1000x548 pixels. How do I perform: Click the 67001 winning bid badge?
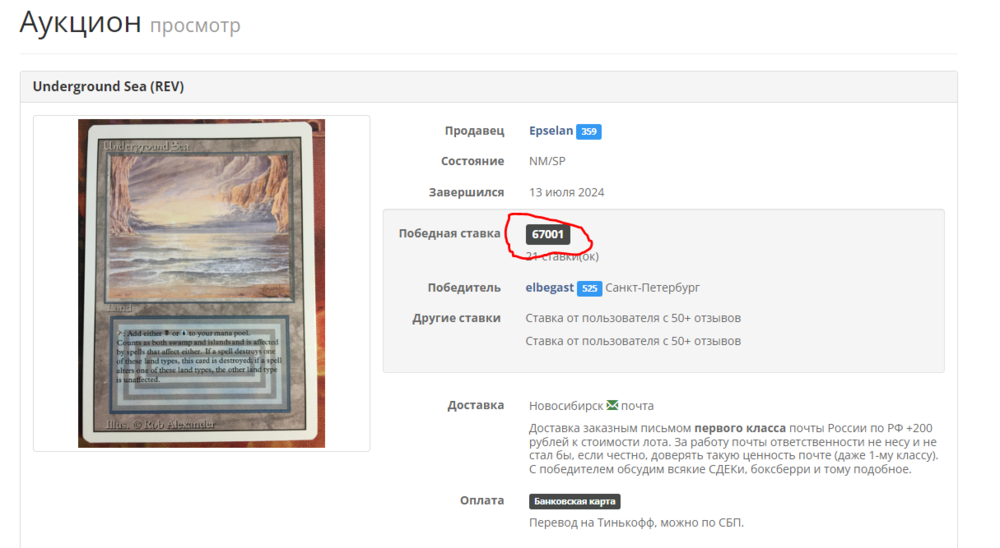548,234
